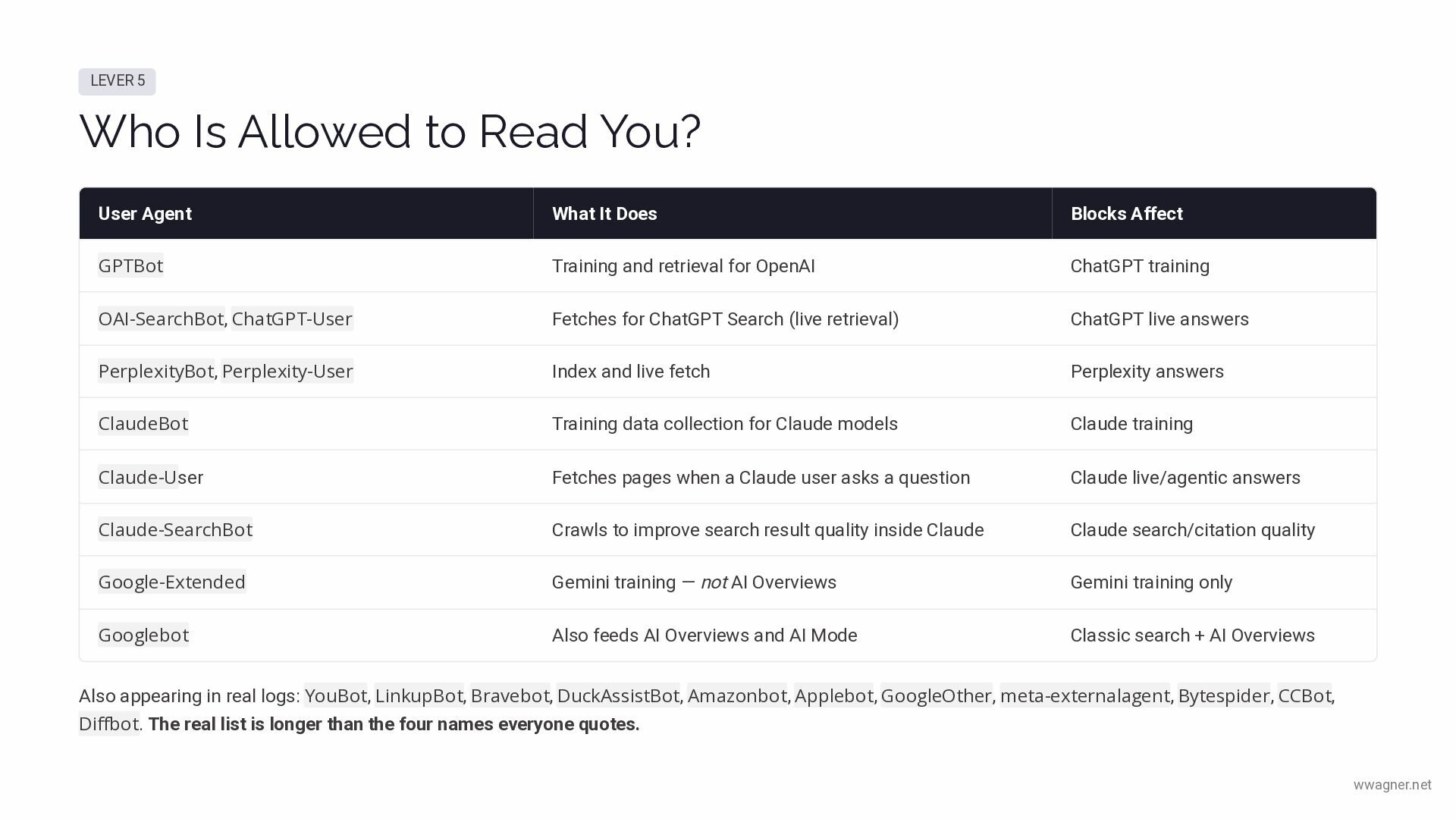This screenshot has width=1456, height=819.
Task: Click the Bytespider tag
Action: pyautogui.click(x=1224, y=695)
